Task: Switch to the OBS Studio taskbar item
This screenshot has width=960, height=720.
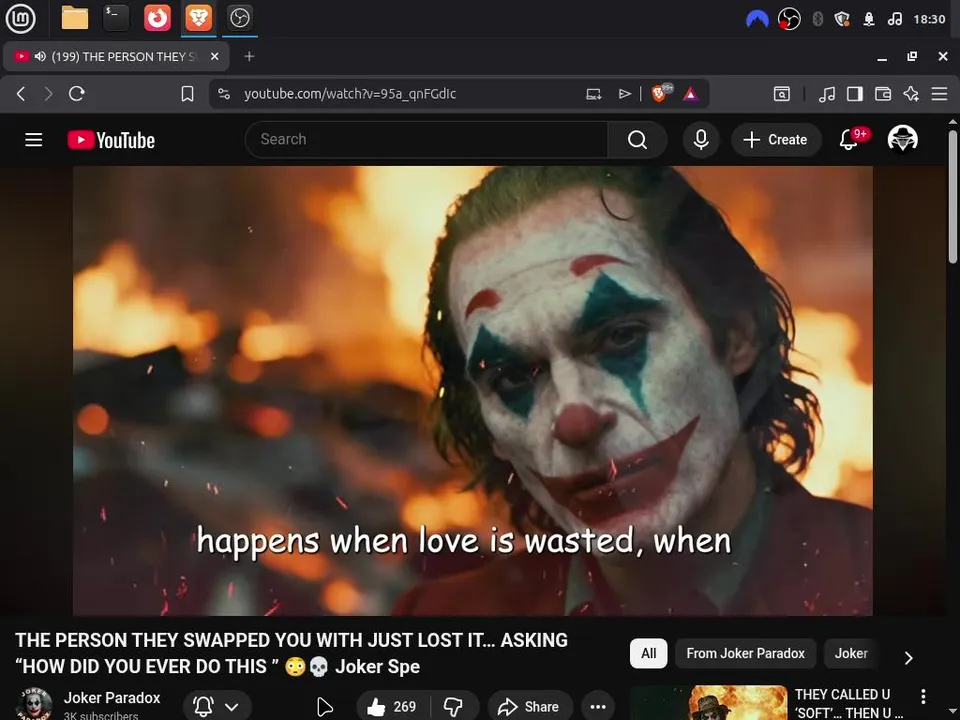Action: [x=239, y=18]
